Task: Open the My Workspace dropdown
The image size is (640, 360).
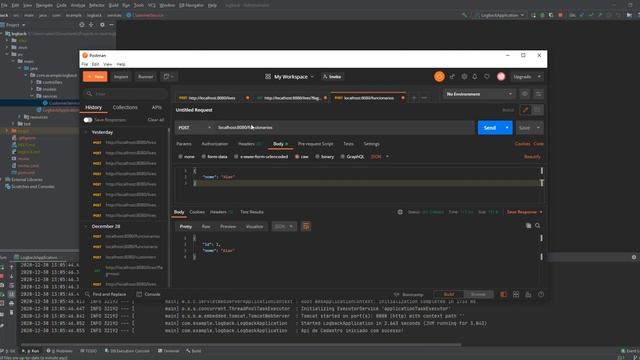Action: 290,77
